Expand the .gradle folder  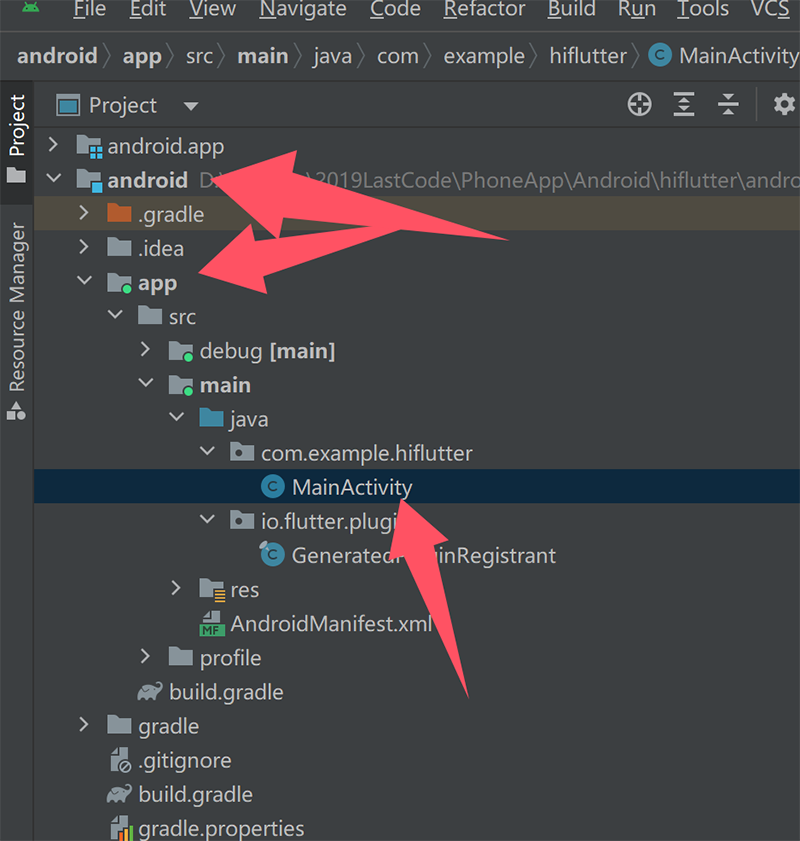click(x=84, y=213)
